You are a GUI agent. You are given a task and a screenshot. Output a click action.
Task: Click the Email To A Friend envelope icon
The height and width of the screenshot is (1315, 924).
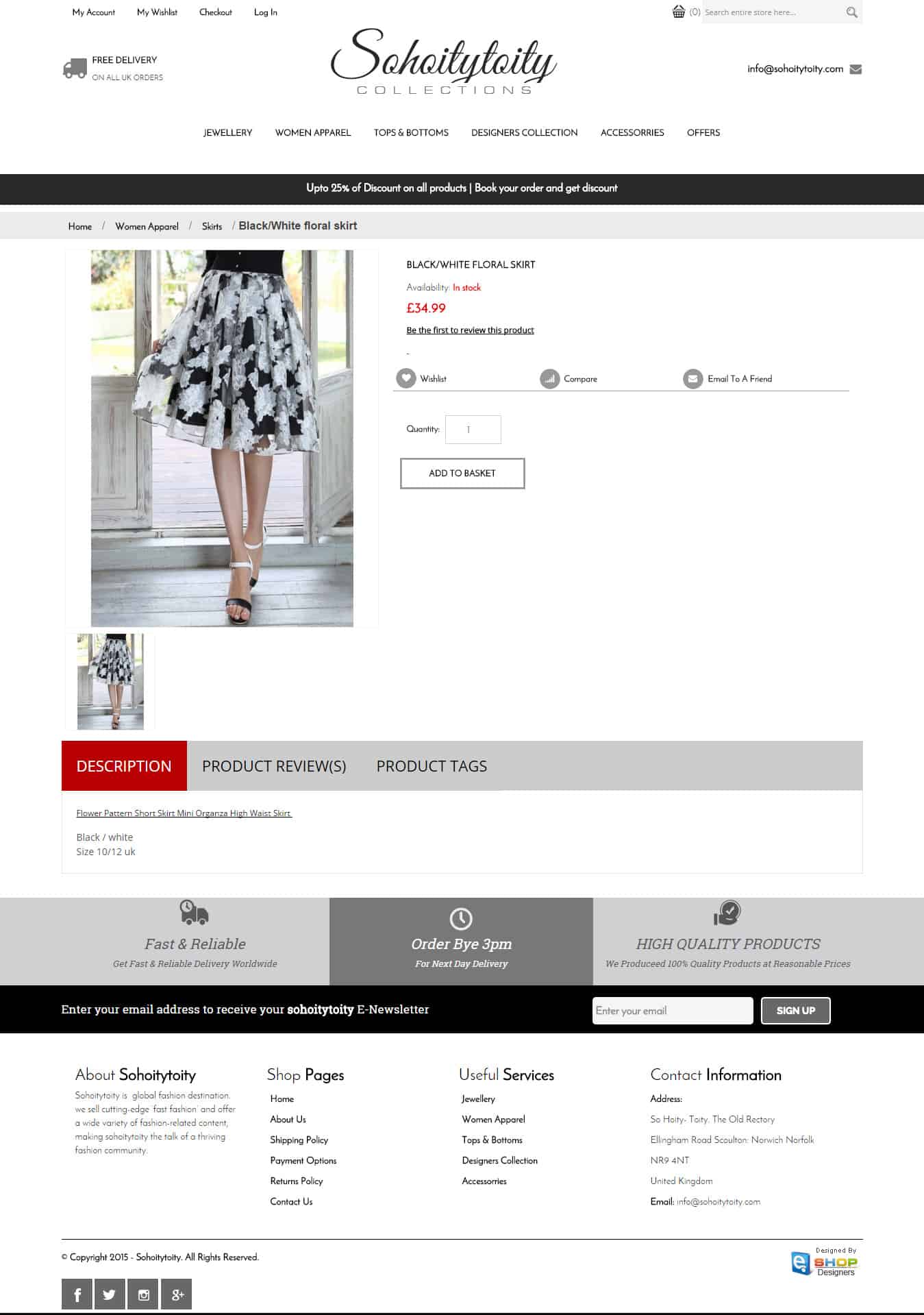693,378
